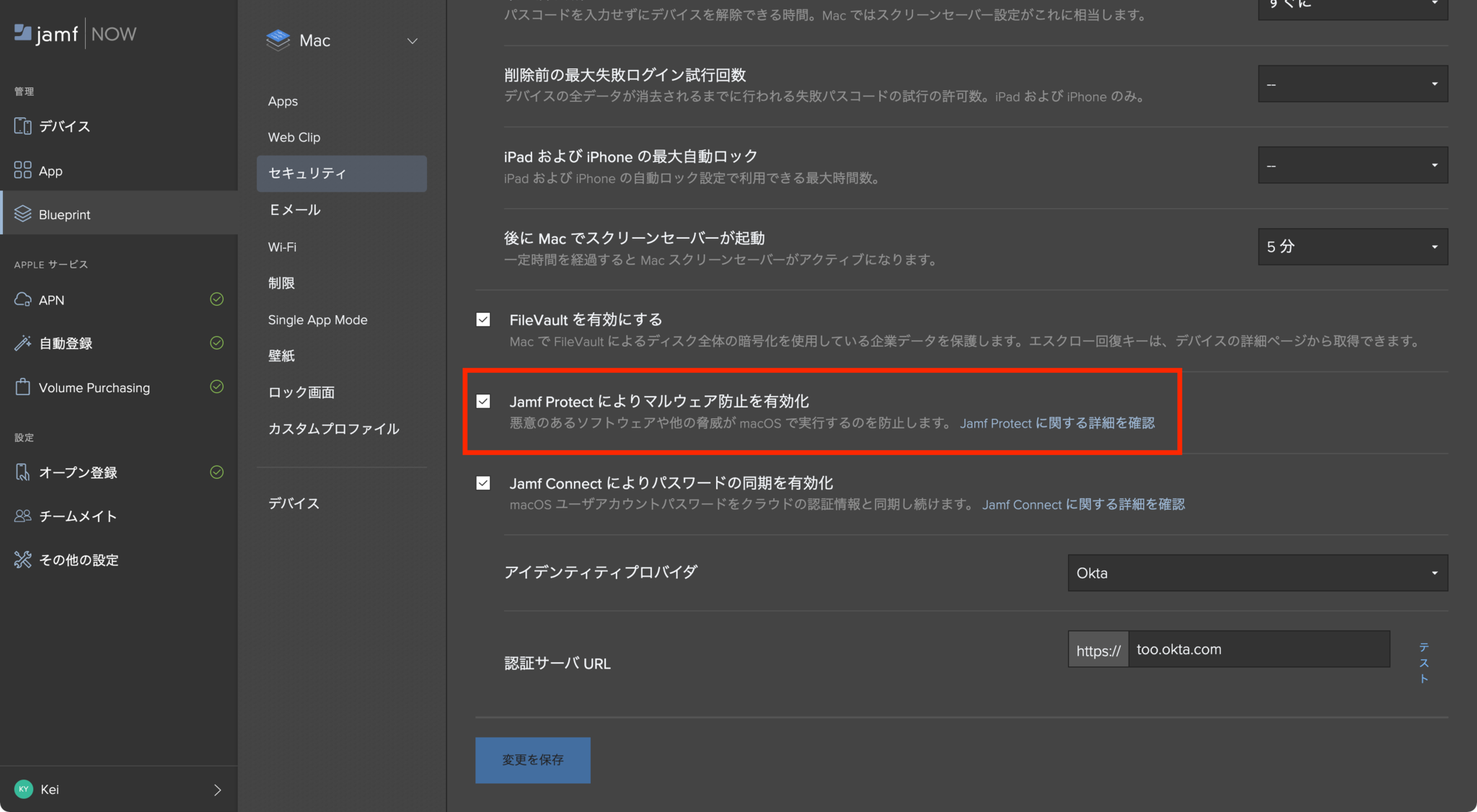Open the Wi-Fi section
The height and width of the screenshot is (812, 1477).
(282, 247)
